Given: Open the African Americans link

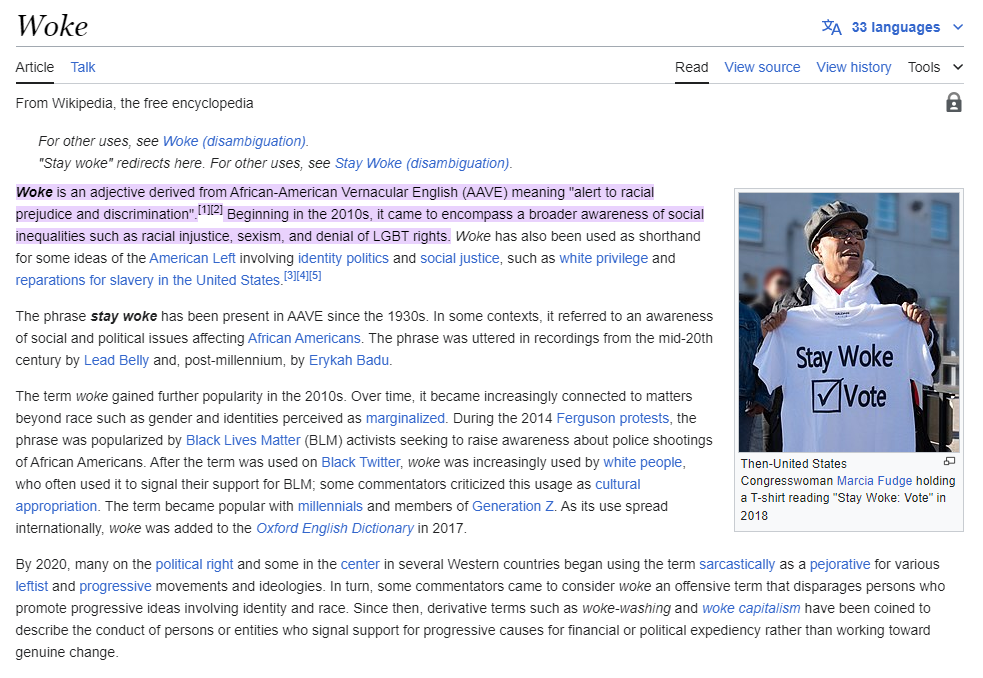Looking at the screenshot, I should pyautogui.click(x=304, y=338).
